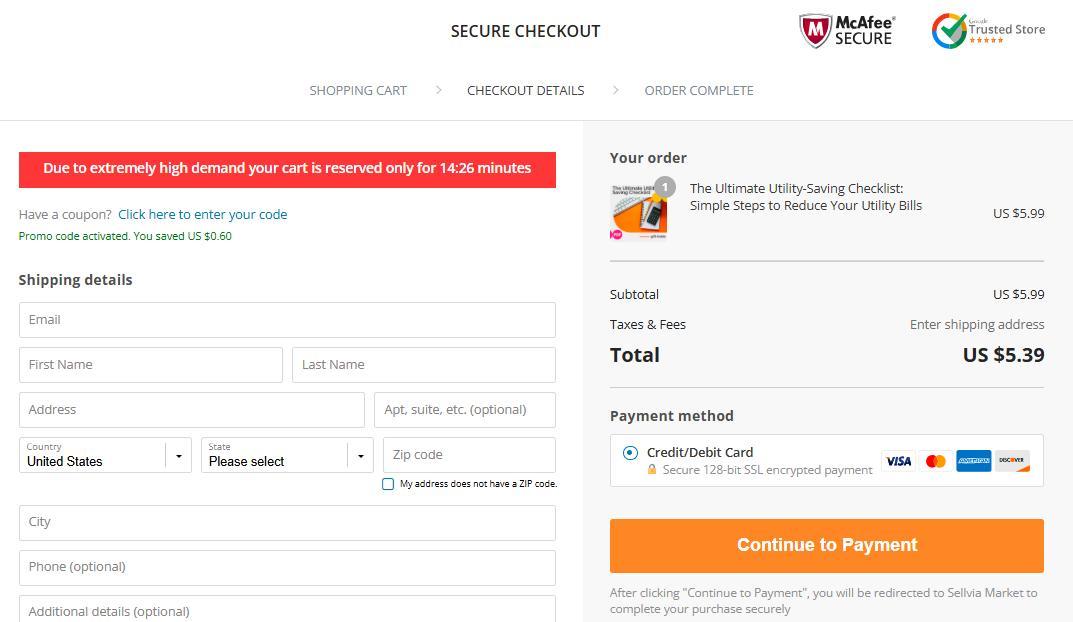Select the Checkout Details step
The width and height of the screenshot is (1073, 622).
525,90
